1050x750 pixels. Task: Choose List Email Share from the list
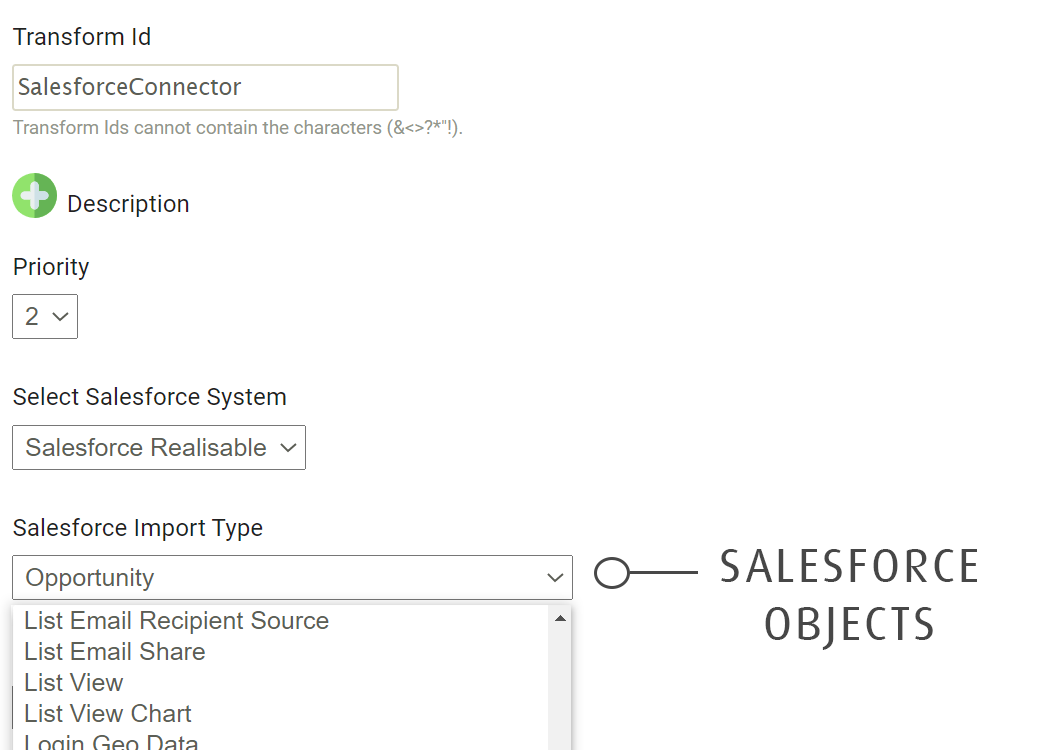coord(115,652)
